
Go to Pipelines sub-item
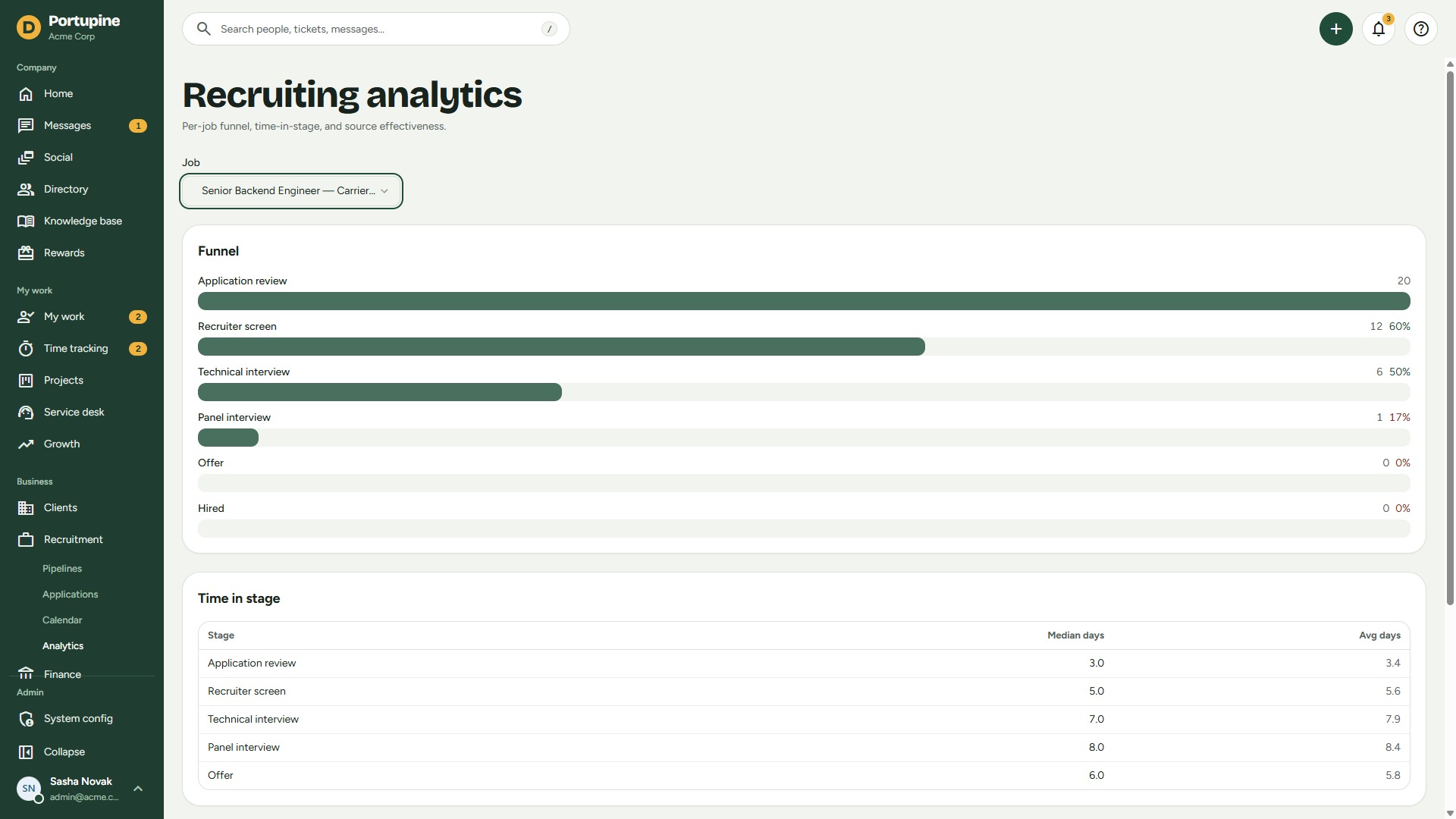pyautogui.click(x=62, y=569)
